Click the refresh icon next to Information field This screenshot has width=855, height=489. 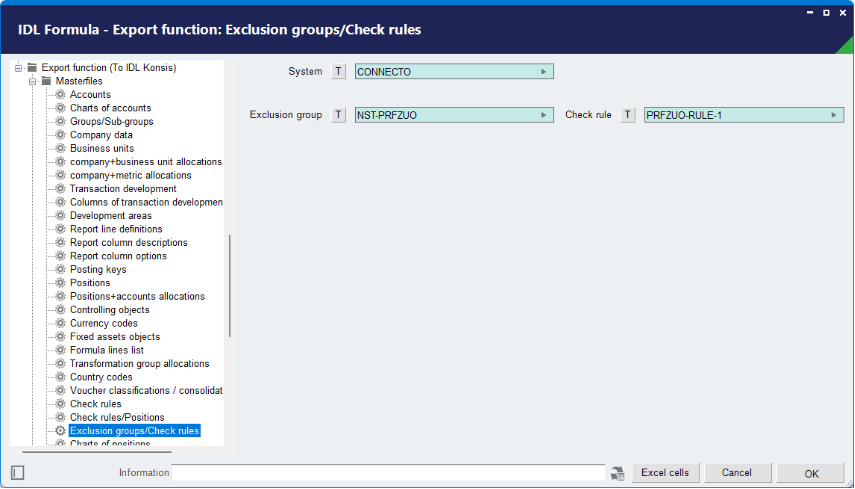point(617,473)
